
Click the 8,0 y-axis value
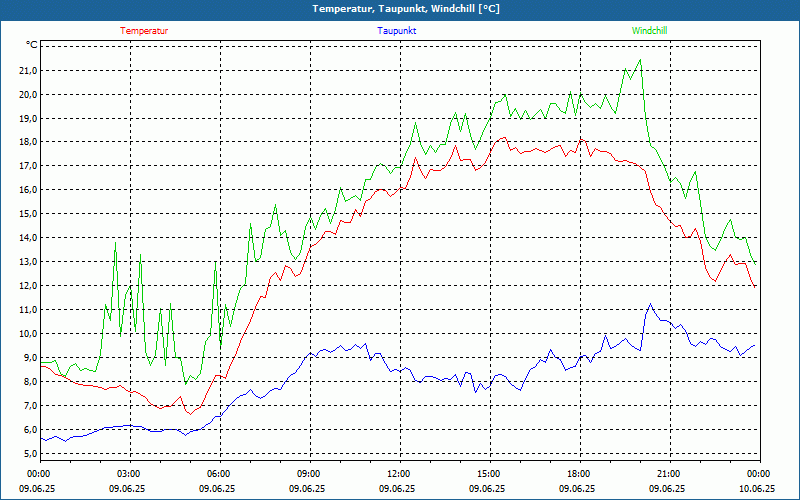[x=30, y=382]
